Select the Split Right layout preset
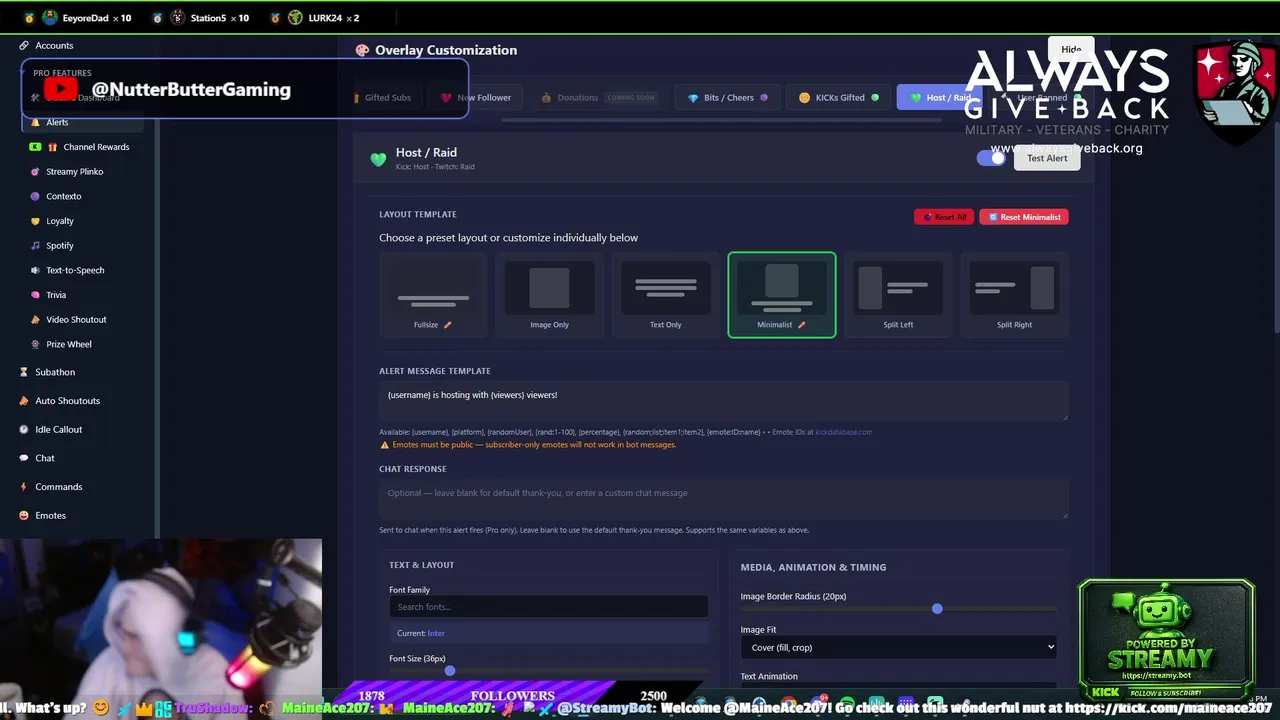Image resolution: width=1280 pixels, height=720 pixels. 1014,295
